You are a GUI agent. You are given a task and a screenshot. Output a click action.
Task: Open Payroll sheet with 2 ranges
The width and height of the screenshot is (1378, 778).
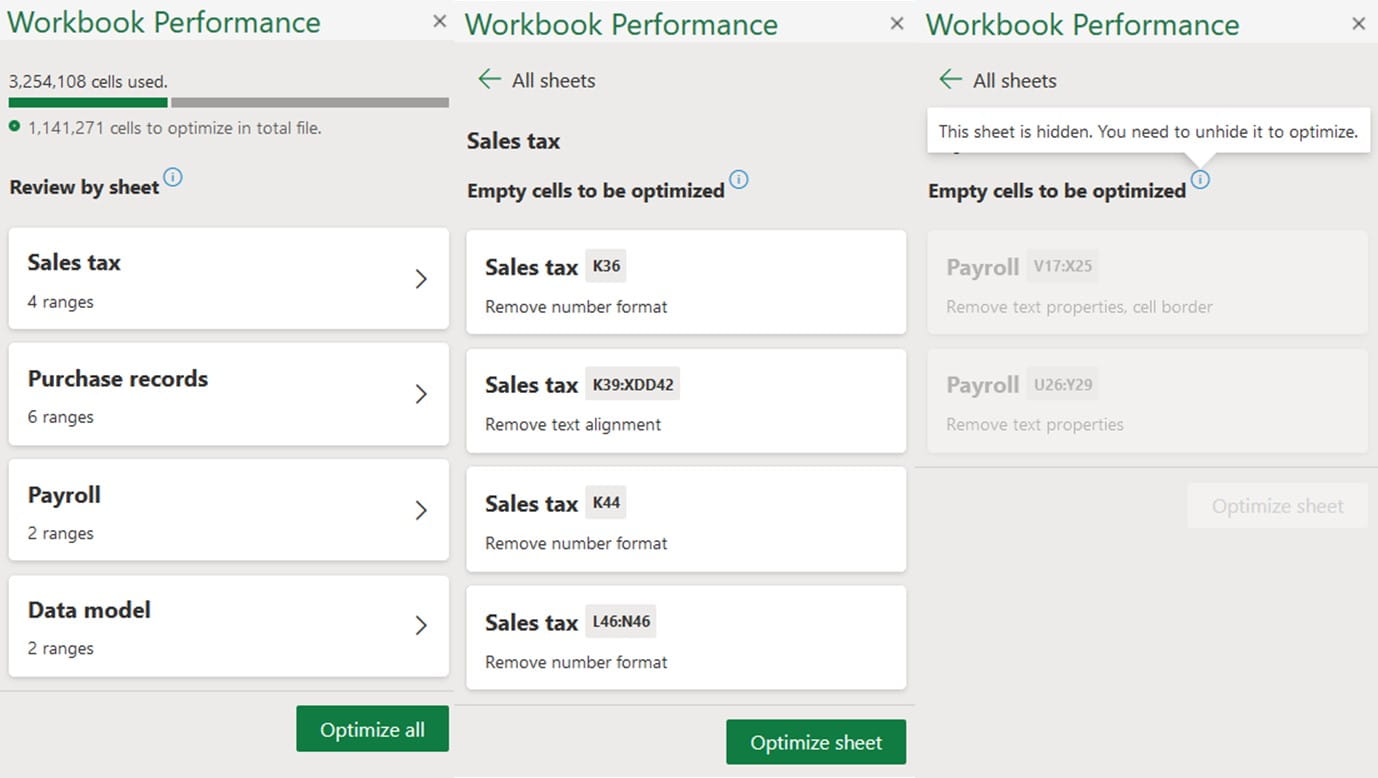coord(228,510)
